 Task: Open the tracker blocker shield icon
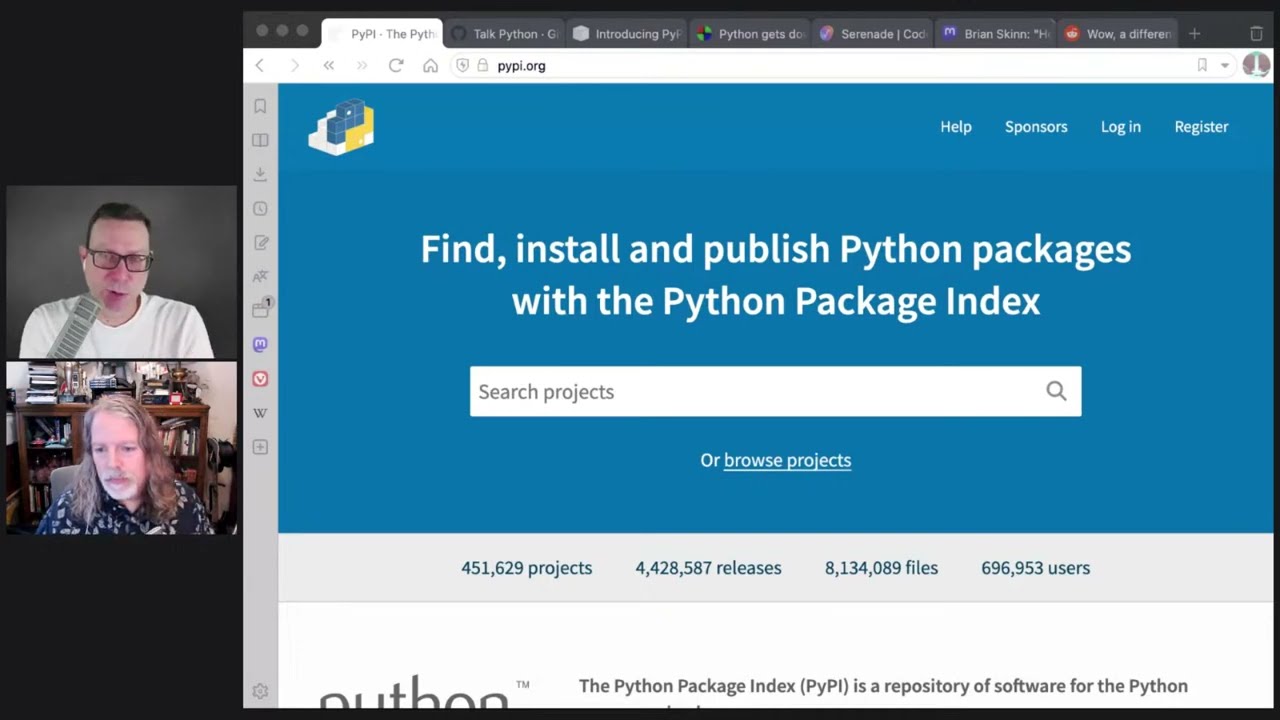pos(462,65)
